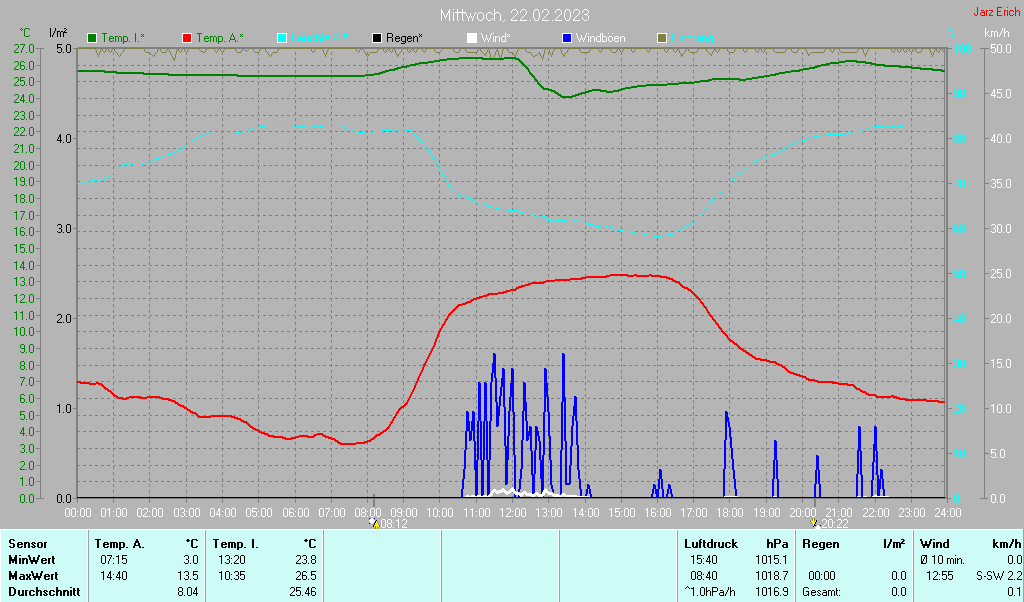Click the 08:40 pressure maximum time
The height and width of the screenshot is (602, 1024).
[704, 577]
